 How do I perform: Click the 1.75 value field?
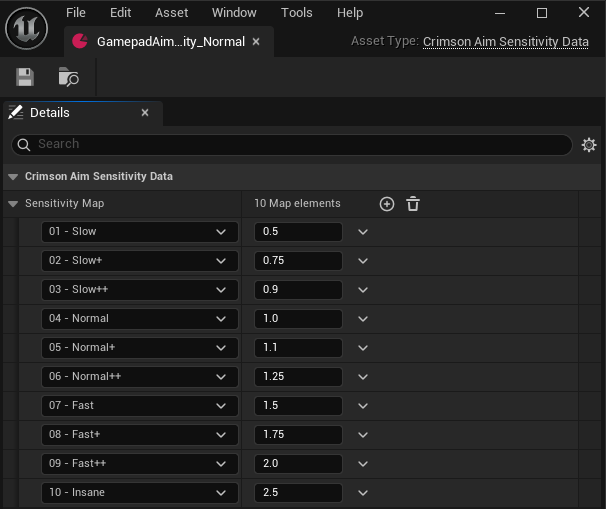tap(298, 434)
